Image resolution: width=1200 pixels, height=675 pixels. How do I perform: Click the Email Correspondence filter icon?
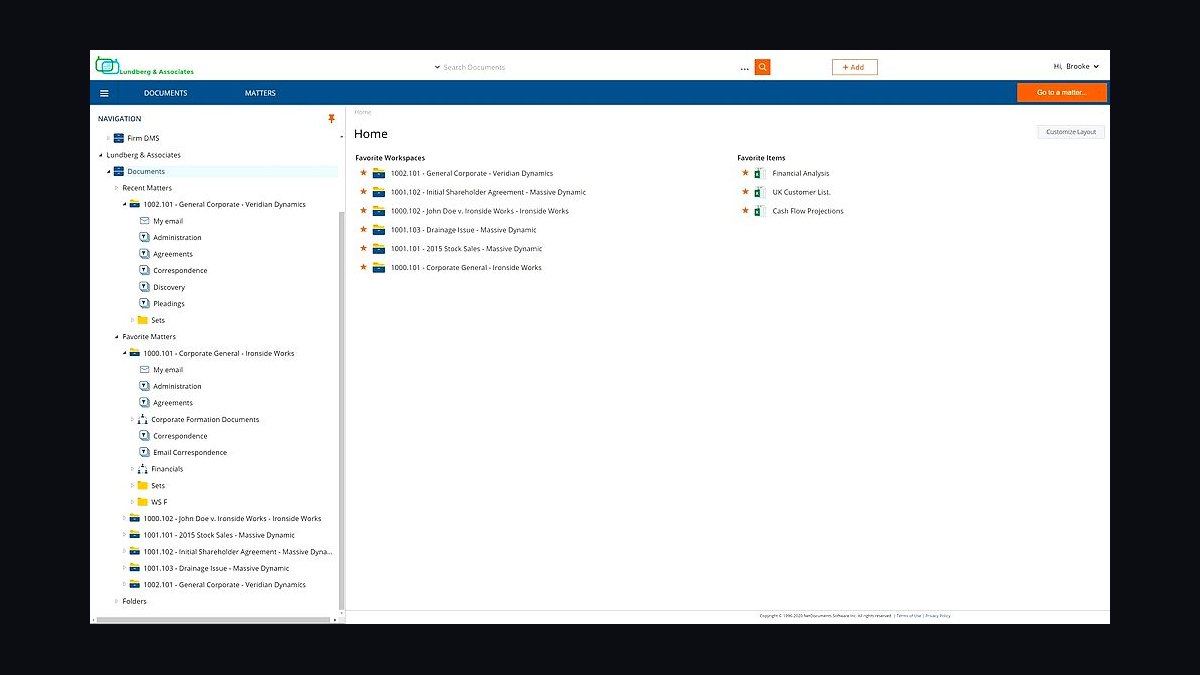tap(144, 453)
